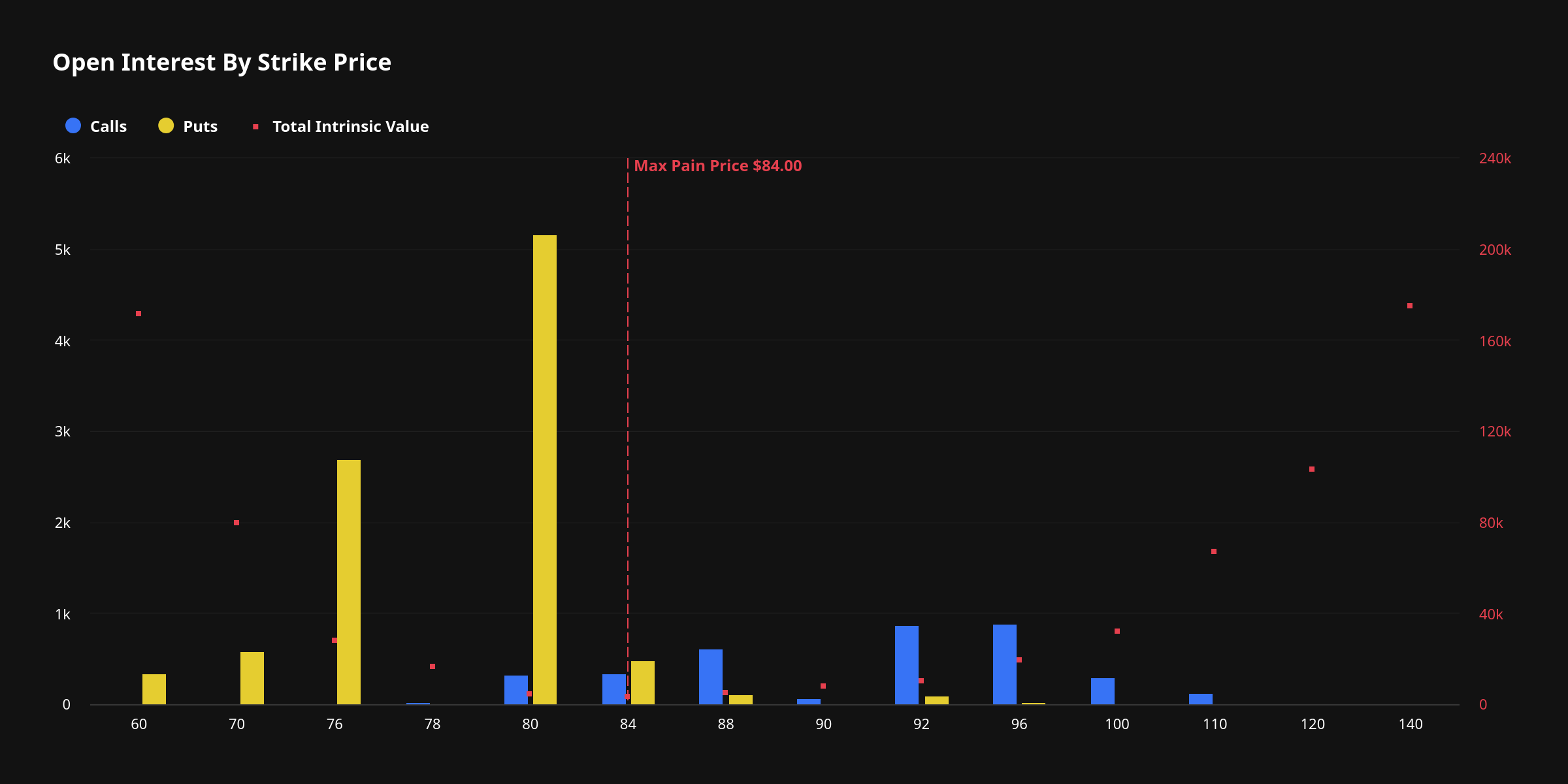Click the tallest yellow put bar at strike 80
This screenshot has height=784, width=1568.
click(x=544, y=470)
